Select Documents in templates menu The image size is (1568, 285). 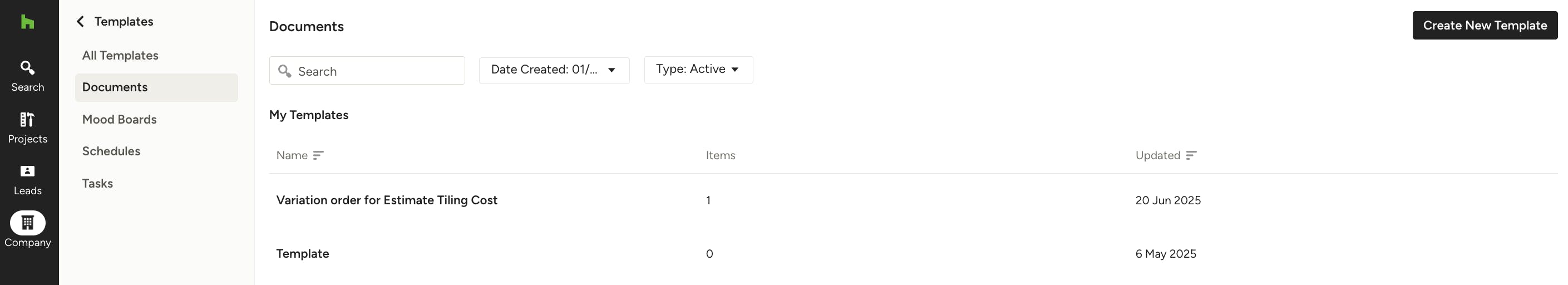pos(115,87)
